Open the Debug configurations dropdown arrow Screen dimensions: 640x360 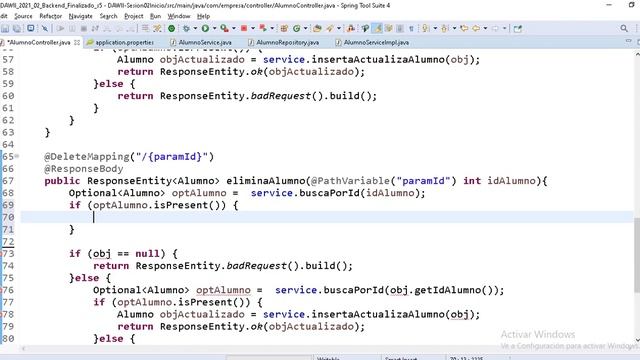tap(195, 29)
